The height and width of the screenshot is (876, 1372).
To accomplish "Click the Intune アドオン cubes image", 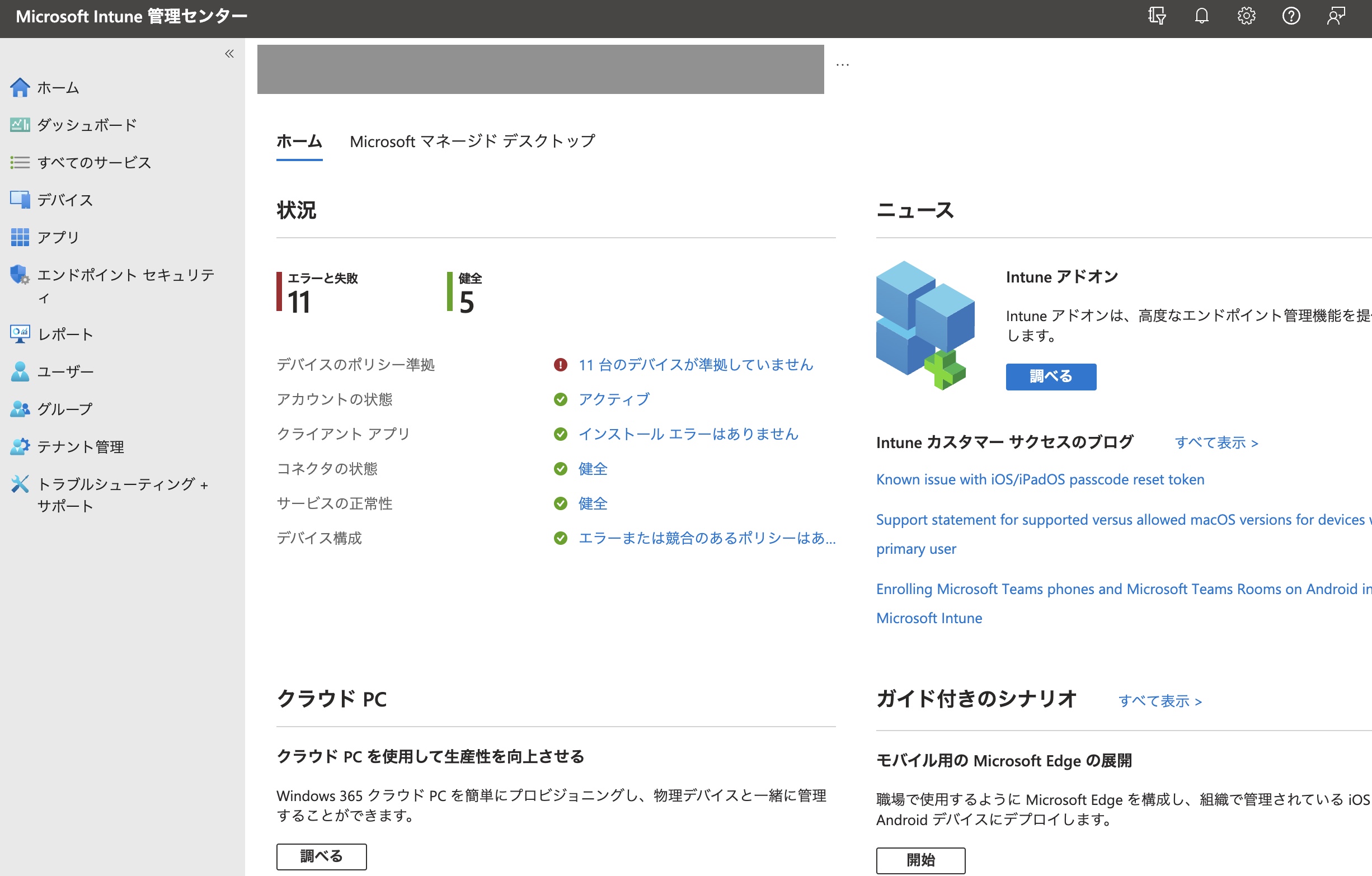I will click(925, 325).
